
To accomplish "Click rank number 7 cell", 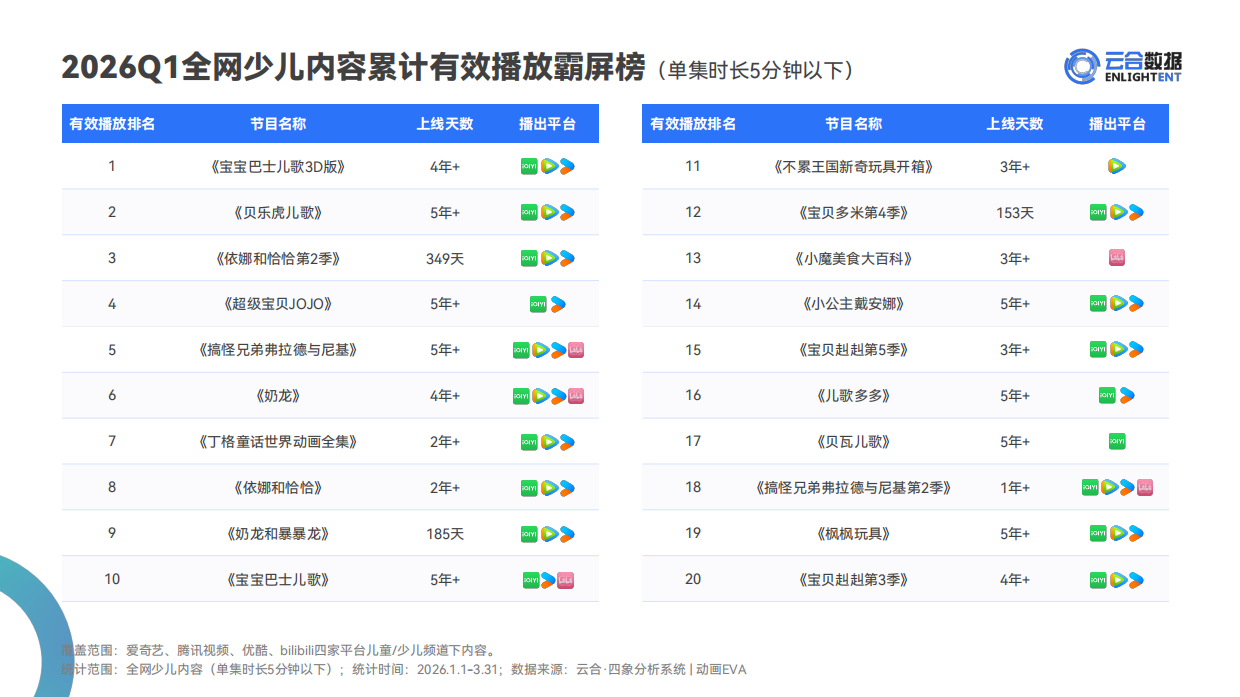I will point(112,442).
